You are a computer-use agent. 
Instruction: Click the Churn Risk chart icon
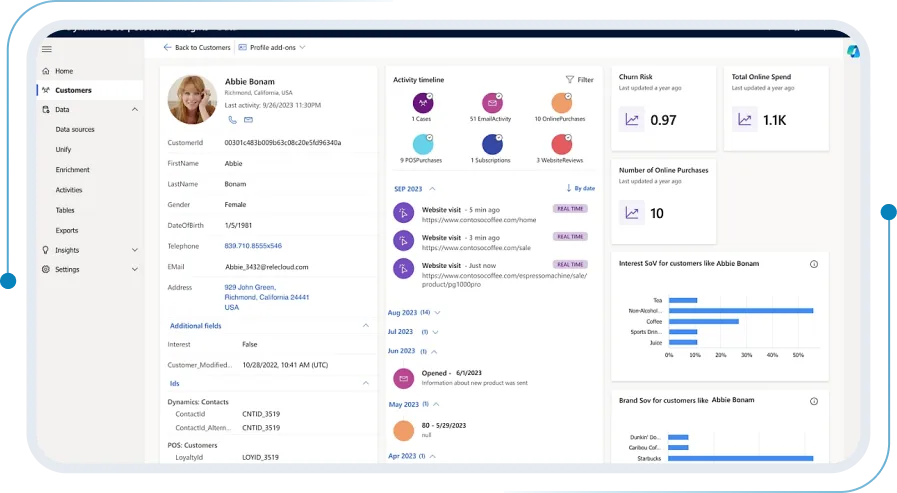click(x=632, y=120)
